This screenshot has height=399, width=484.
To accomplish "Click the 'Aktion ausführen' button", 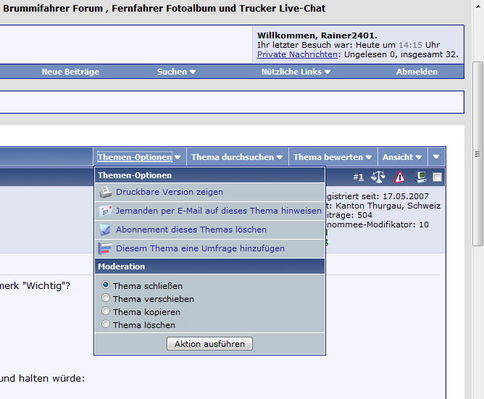I will click(x=210, y=344).
